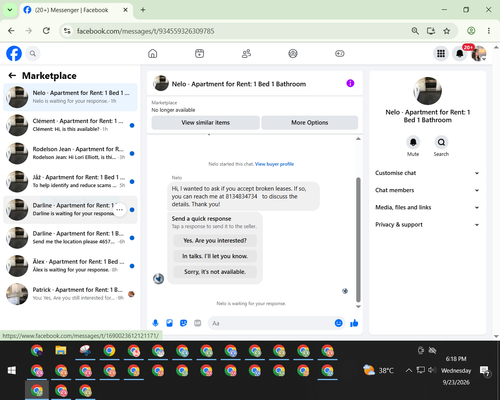This screenshot has width=500, height=400.
Task: Go to the Home feed icon
Action: tap(153, 53)
